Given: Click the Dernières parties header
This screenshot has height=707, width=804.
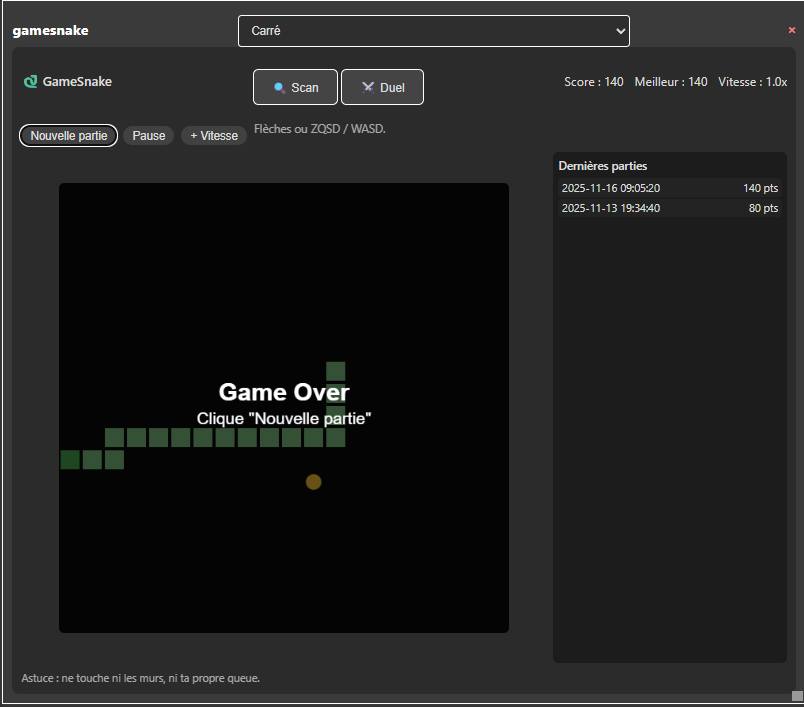Looking at the screenshot, I should click(602, 166).
